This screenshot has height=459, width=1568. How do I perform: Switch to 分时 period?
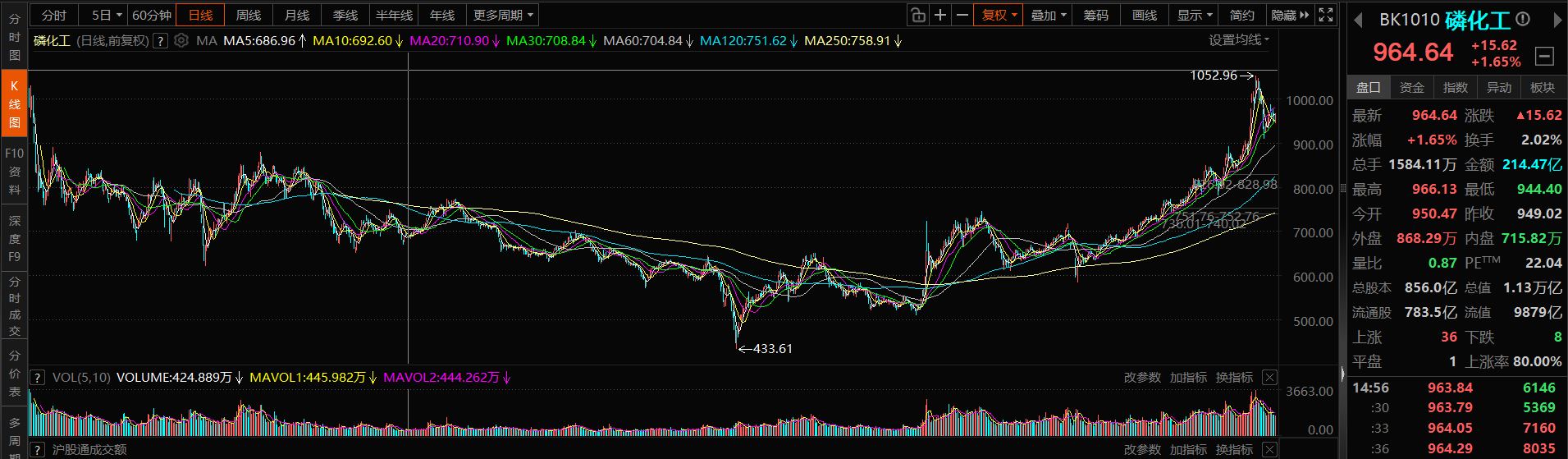click(54, 15)
